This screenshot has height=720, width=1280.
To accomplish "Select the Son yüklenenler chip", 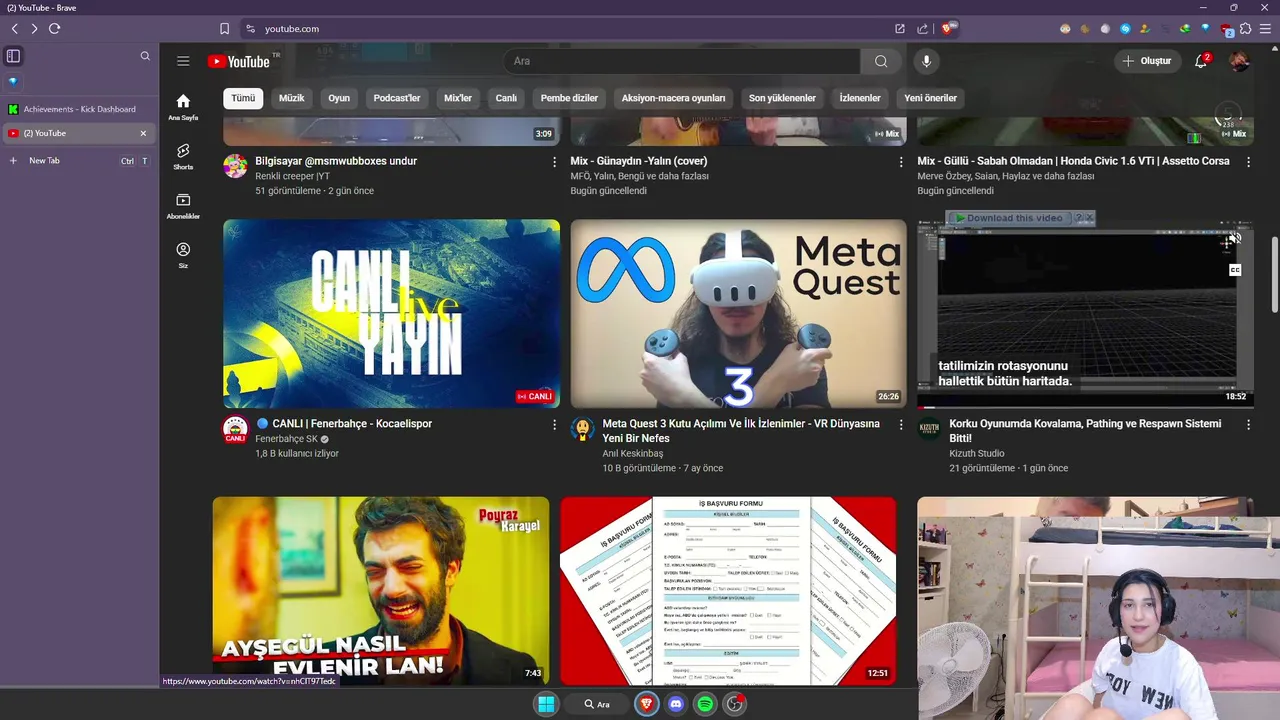I will pos(782,98).
